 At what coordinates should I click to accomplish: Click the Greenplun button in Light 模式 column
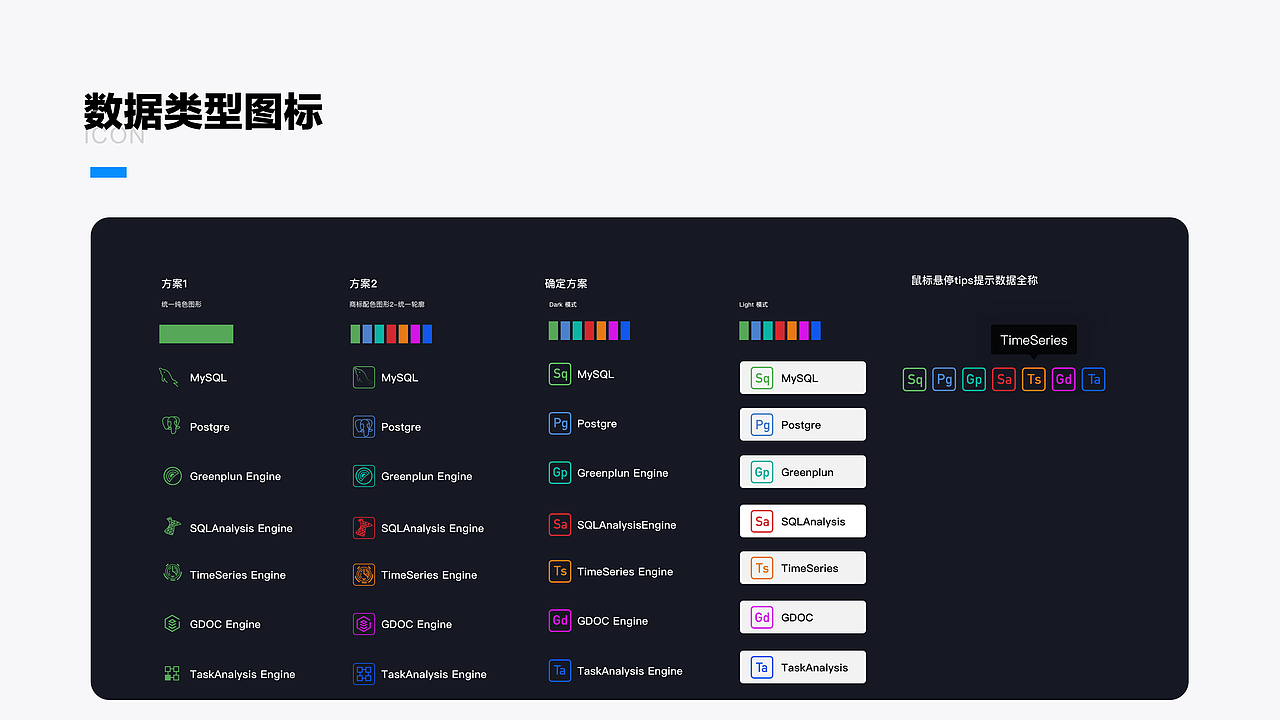tap(802, 471)
